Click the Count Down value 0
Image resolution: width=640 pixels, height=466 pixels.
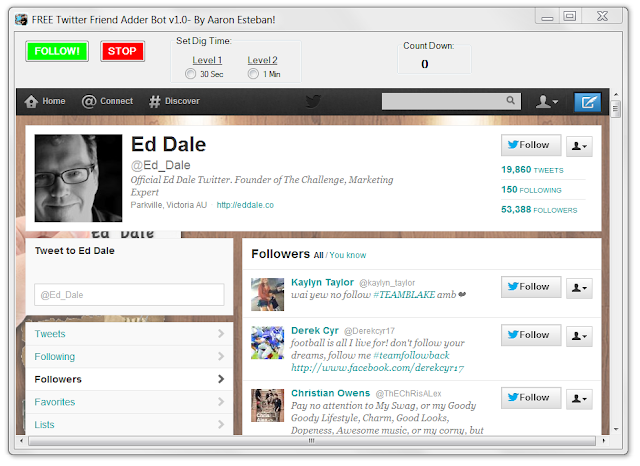[424, 64]
